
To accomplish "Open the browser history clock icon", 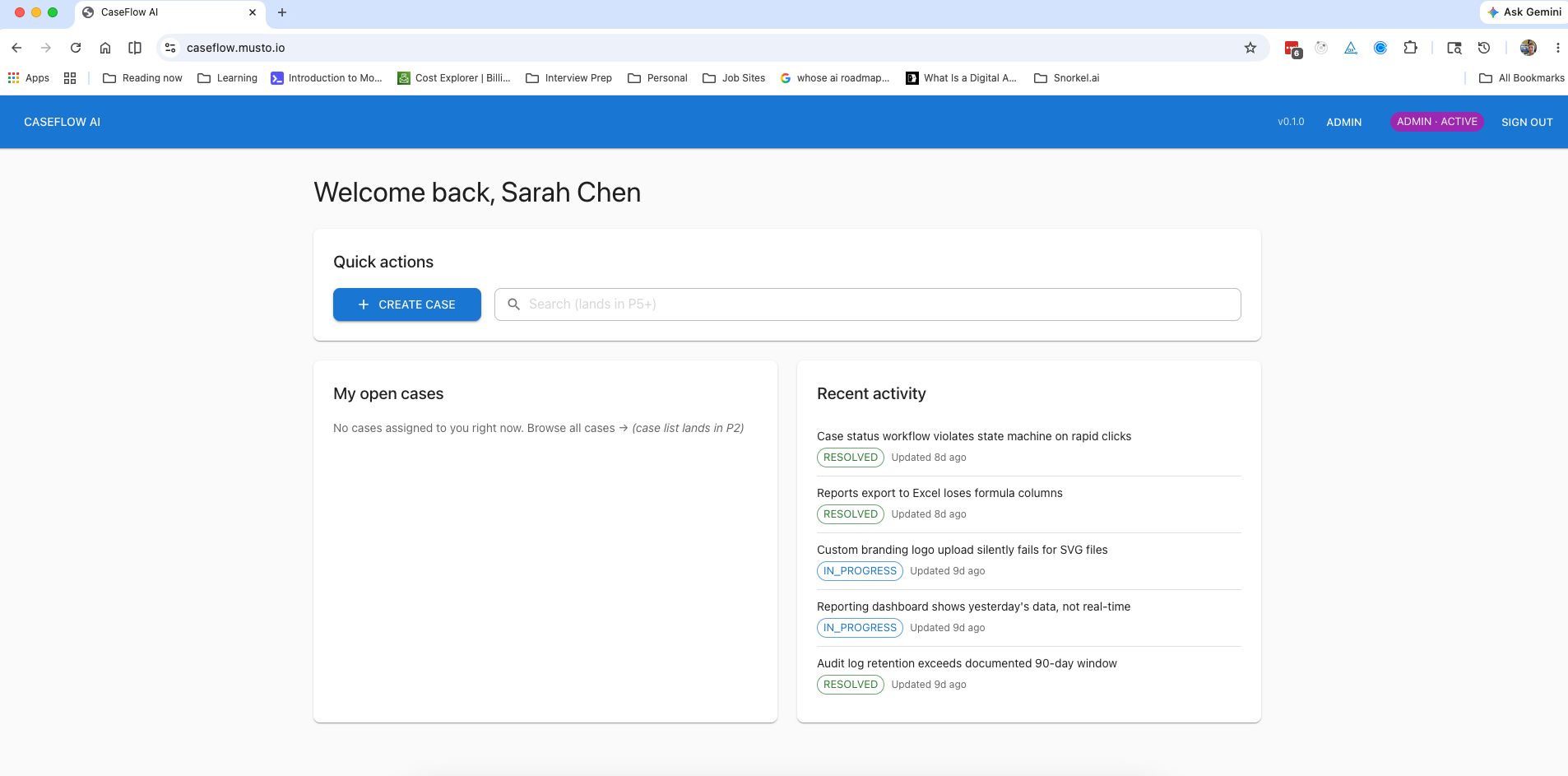I will tap(1484, 48).
